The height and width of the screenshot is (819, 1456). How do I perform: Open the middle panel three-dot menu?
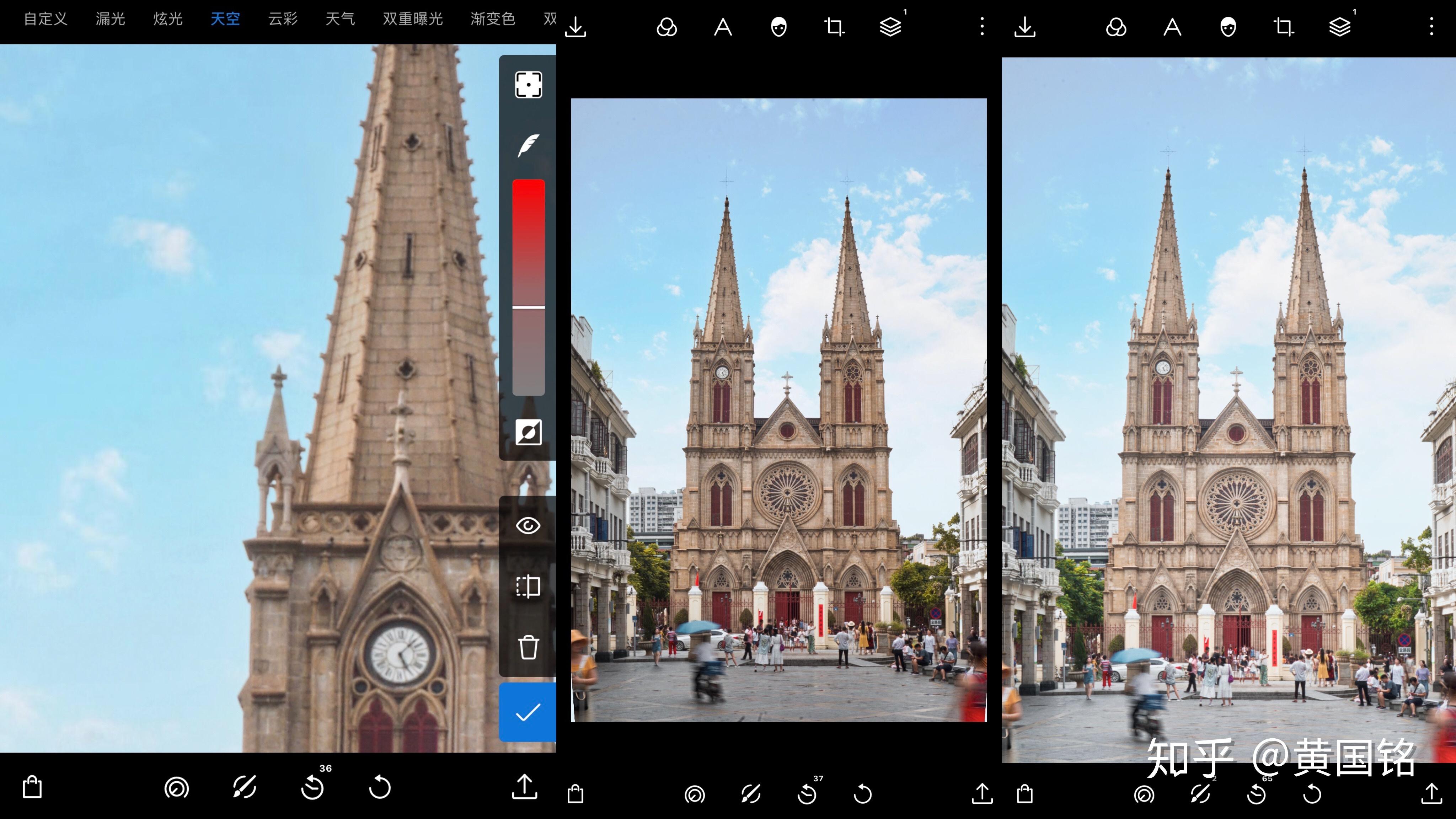click(x=983, y=27)
